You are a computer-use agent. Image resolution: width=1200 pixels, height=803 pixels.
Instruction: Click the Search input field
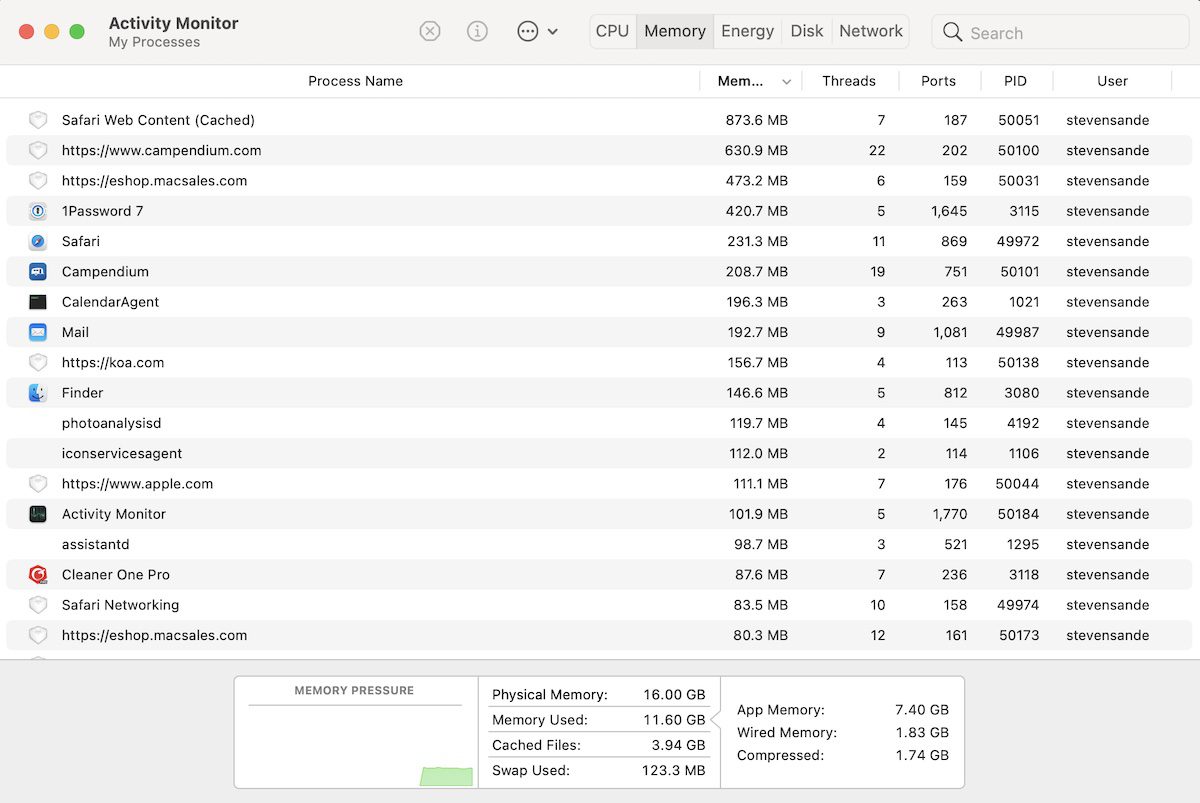tap(1070, 33)
